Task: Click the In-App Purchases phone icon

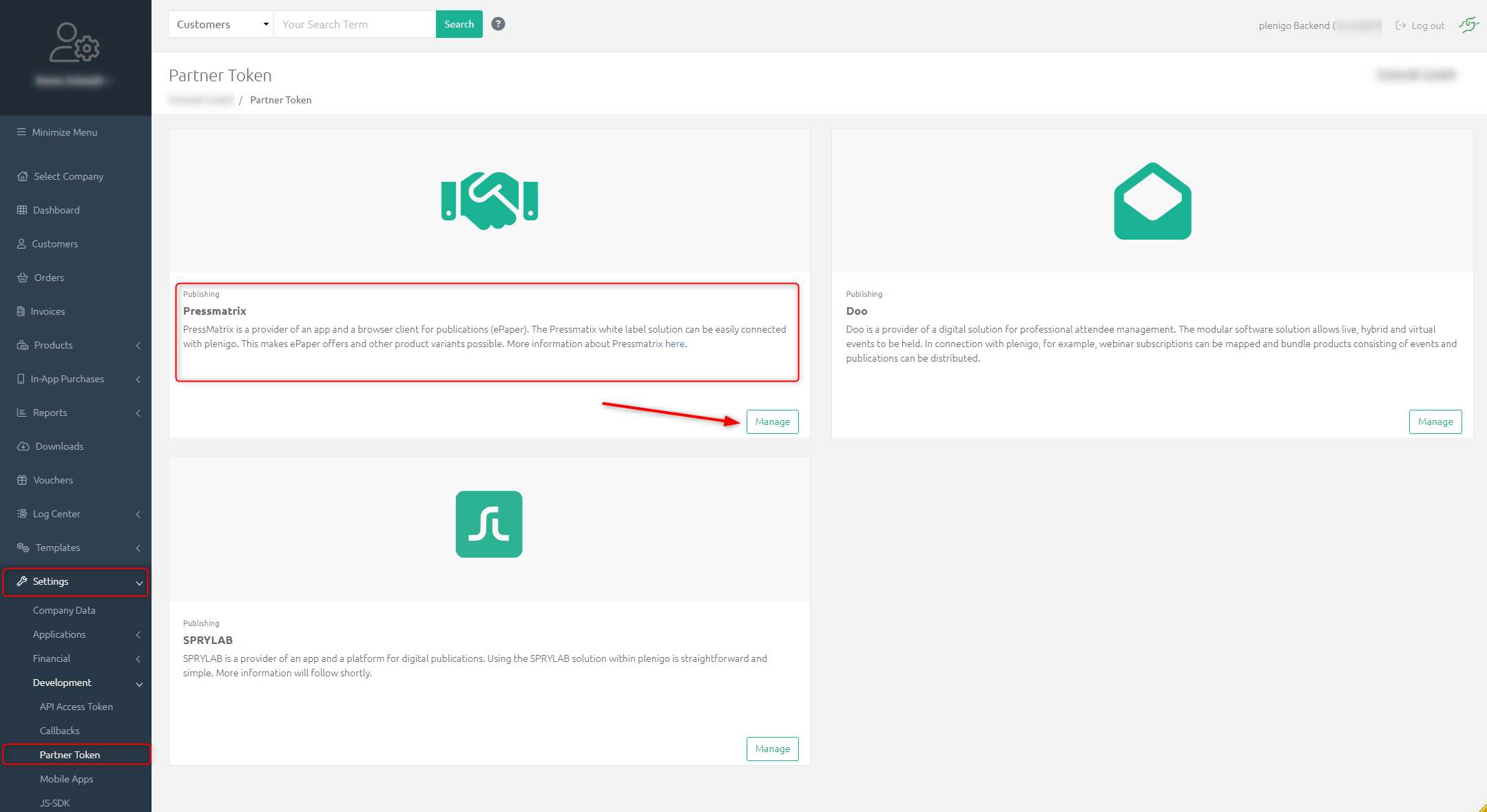Action: tap(21, 379)
